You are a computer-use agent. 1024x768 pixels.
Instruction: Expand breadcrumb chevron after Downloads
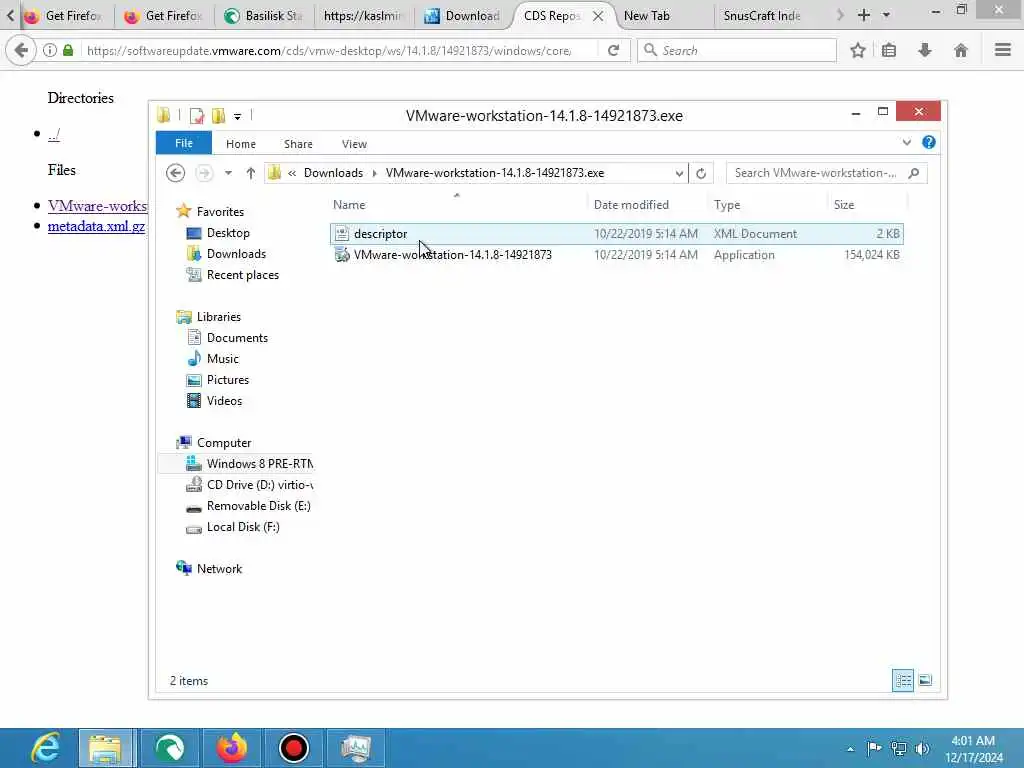374,173
